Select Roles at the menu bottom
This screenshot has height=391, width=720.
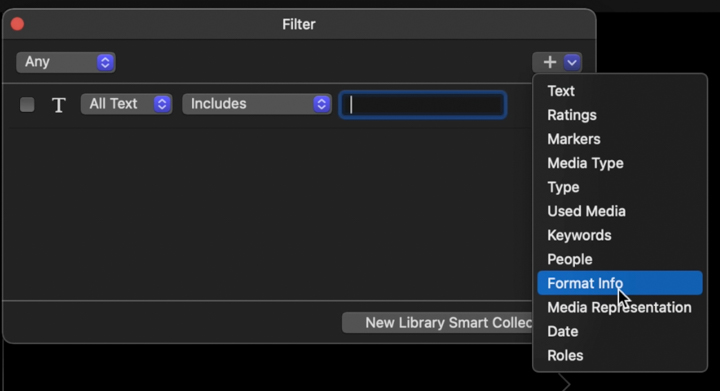565,356
